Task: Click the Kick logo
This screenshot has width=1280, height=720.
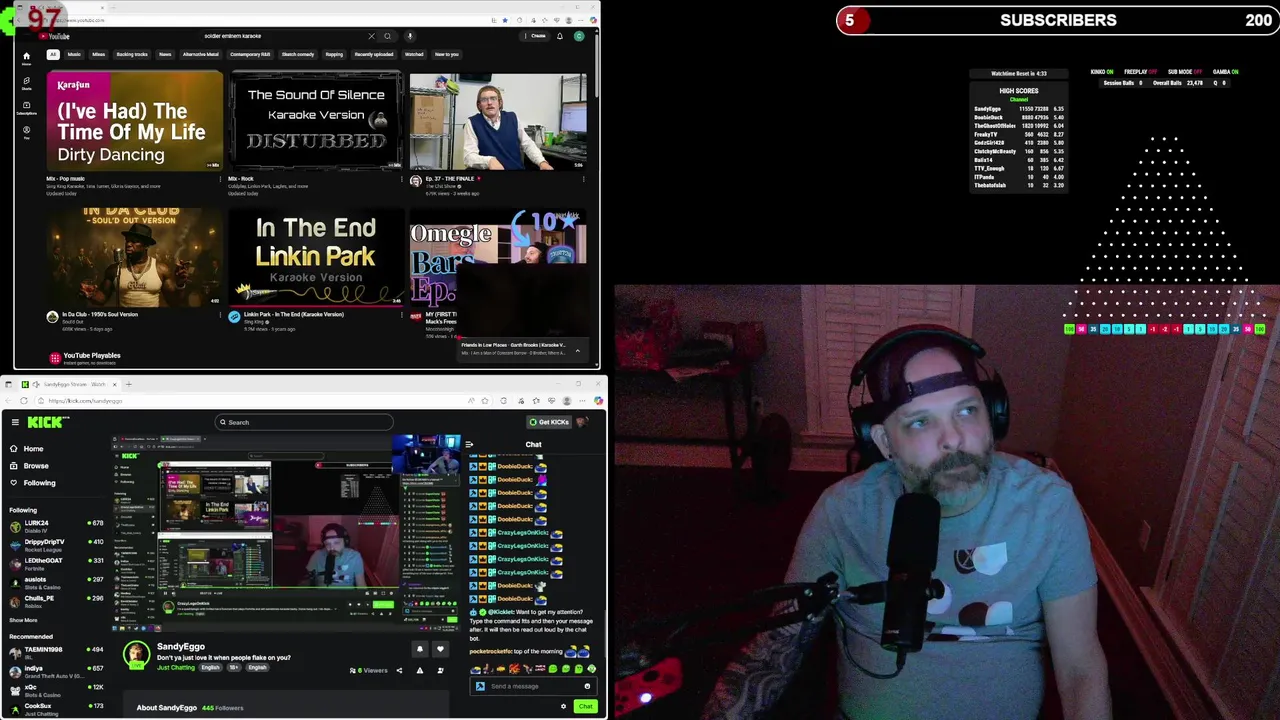Action: (x=47, y=422)
